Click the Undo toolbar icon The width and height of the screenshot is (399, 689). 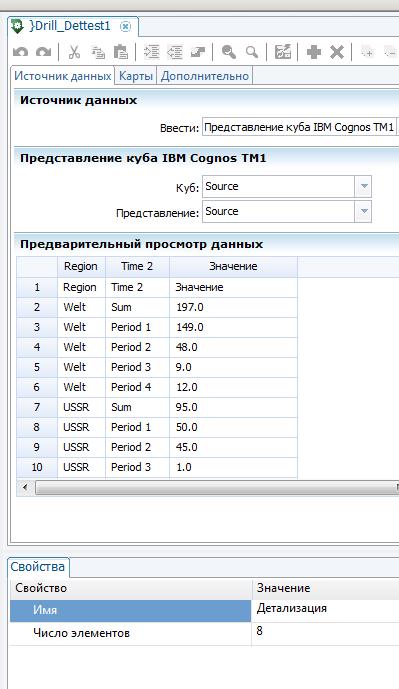[20, 52]
